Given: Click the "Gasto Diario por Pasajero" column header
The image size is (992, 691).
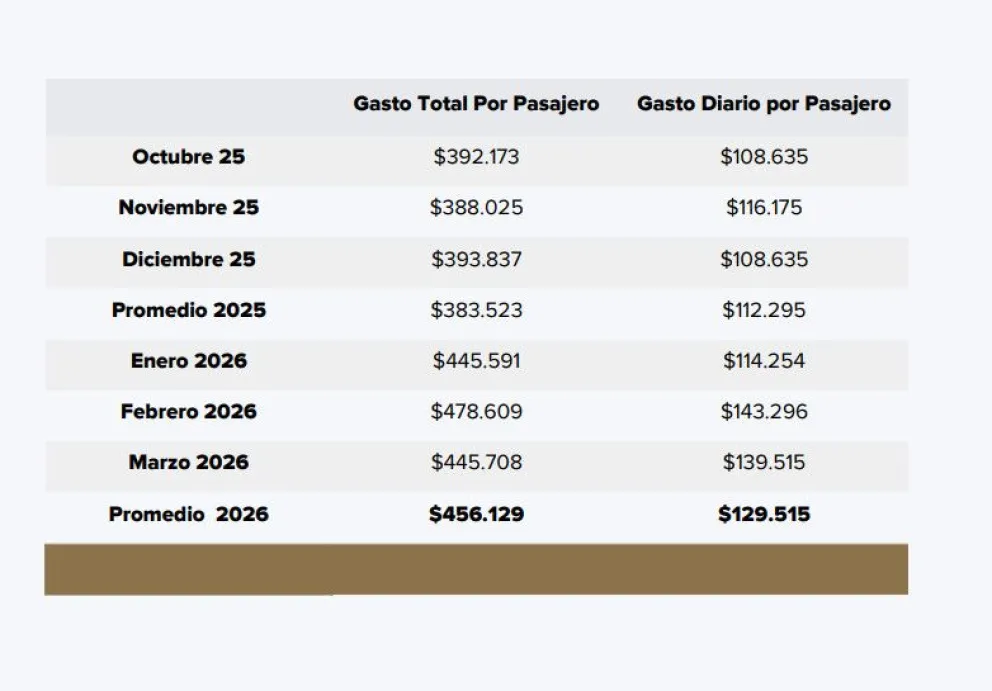Looking at the screenshot, I should (763, 104).
